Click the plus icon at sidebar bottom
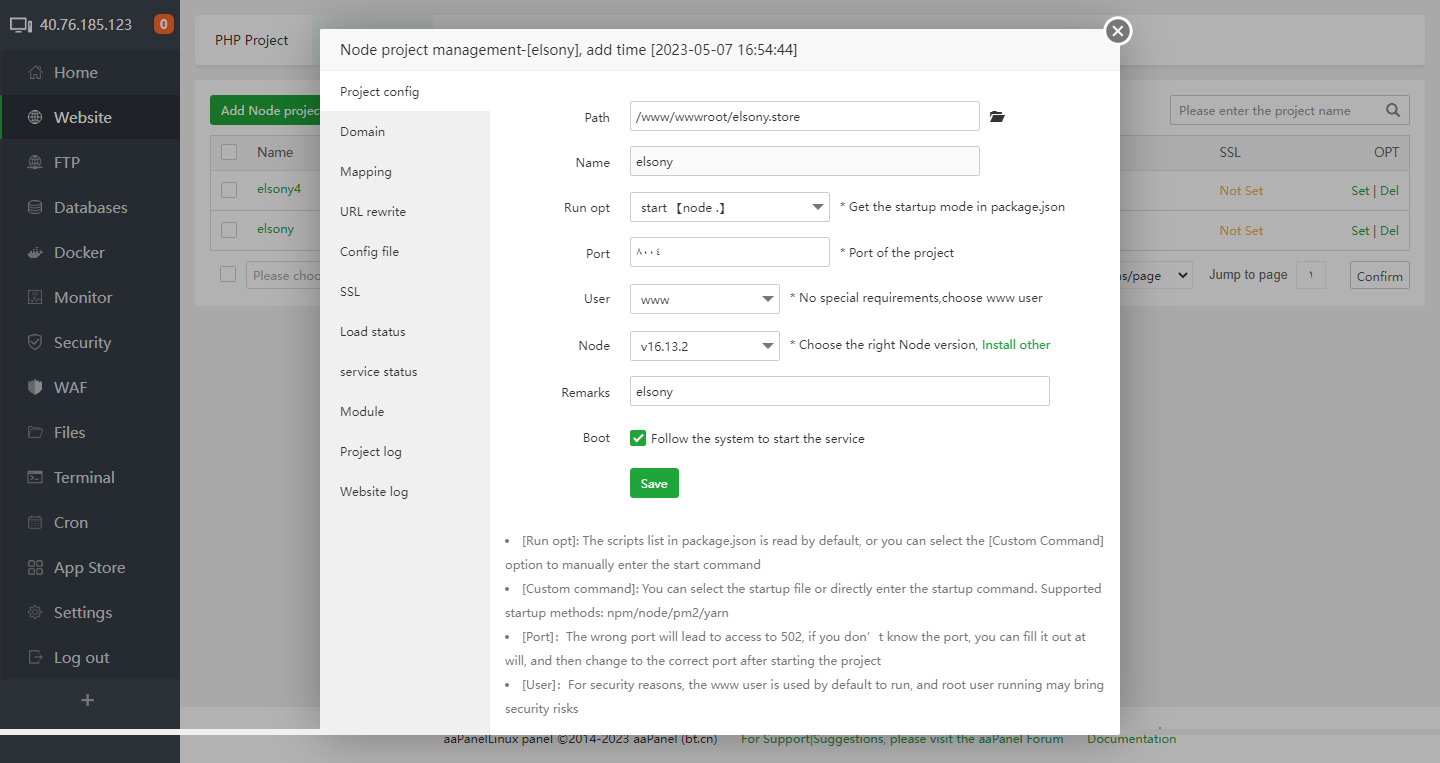Screen dimensions: 1440x763 tap(87, 700)
